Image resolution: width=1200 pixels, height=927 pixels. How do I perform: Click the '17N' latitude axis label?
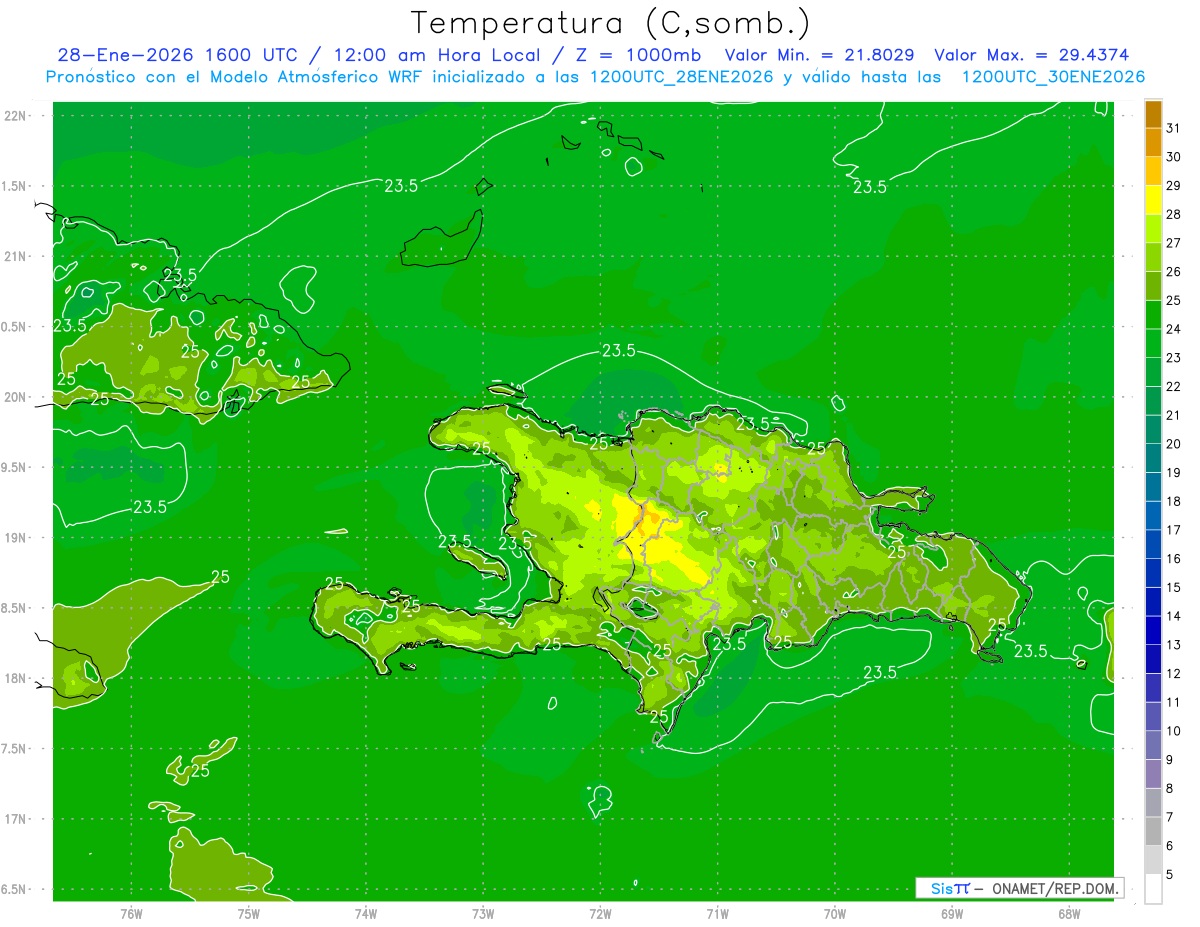point(15,819)
